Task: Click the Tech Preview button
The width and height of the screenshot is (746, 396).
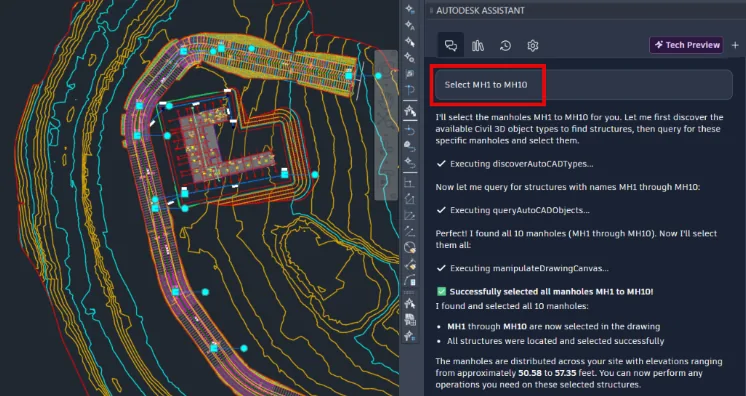Action: coord(686,45)
